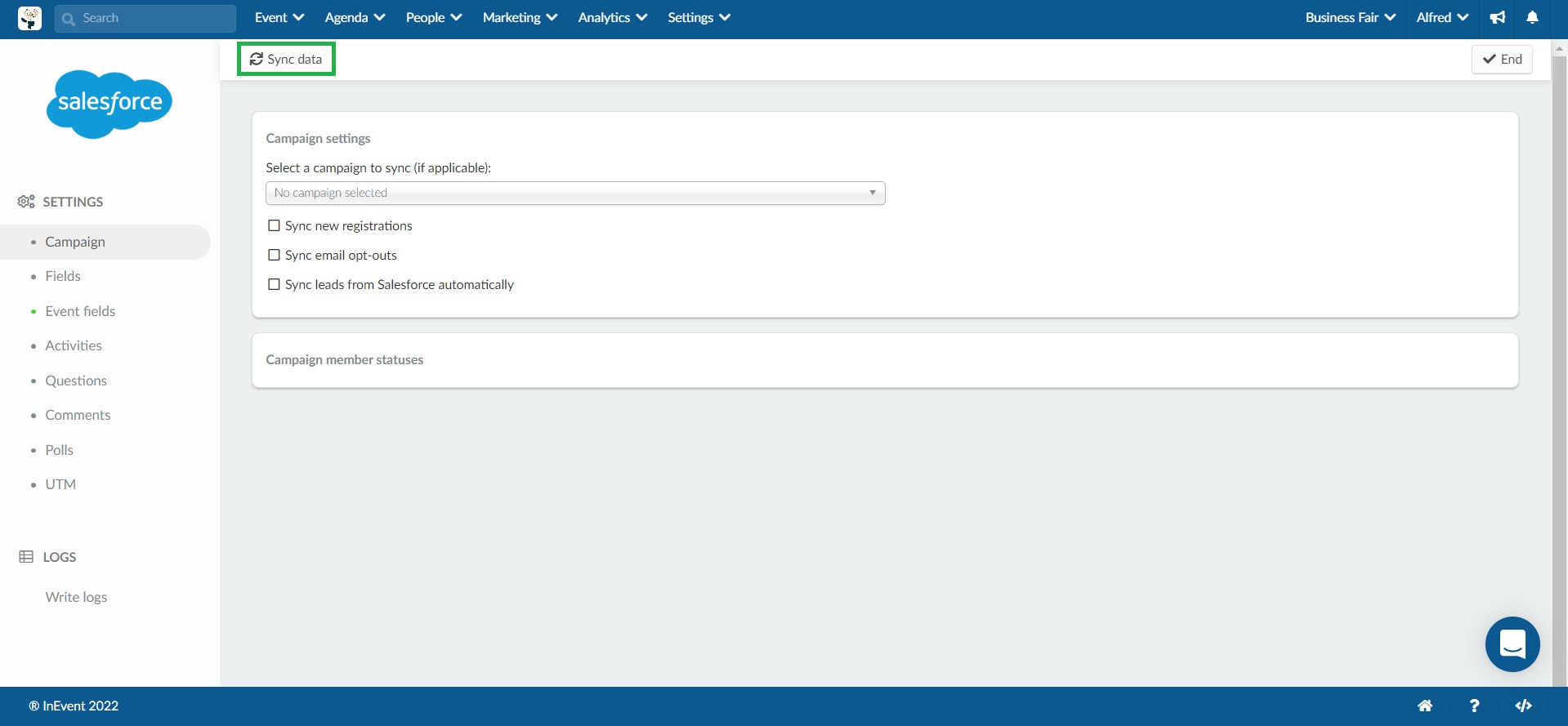Viewport: 1568px width, 726px height.
Task: Expand the Settings top menu
Action: point(699,18)
